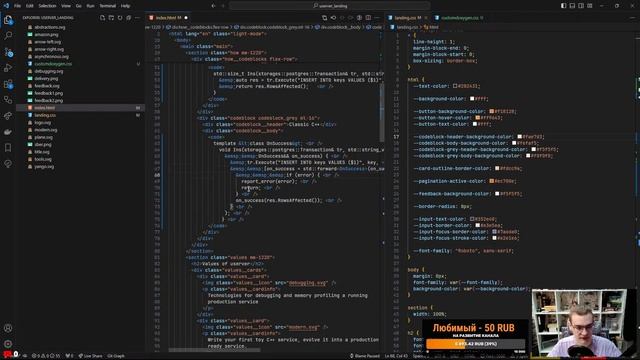This screenshot has width=640, height=360.
Task: Click the Ln 68, Col 43 cursor position
Action: (x=396, y=356)
